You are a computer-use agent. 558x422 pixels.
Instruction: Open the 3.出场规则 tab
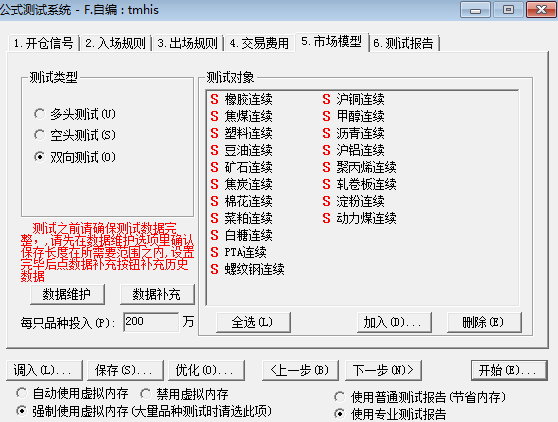click(x=188, y=43)
